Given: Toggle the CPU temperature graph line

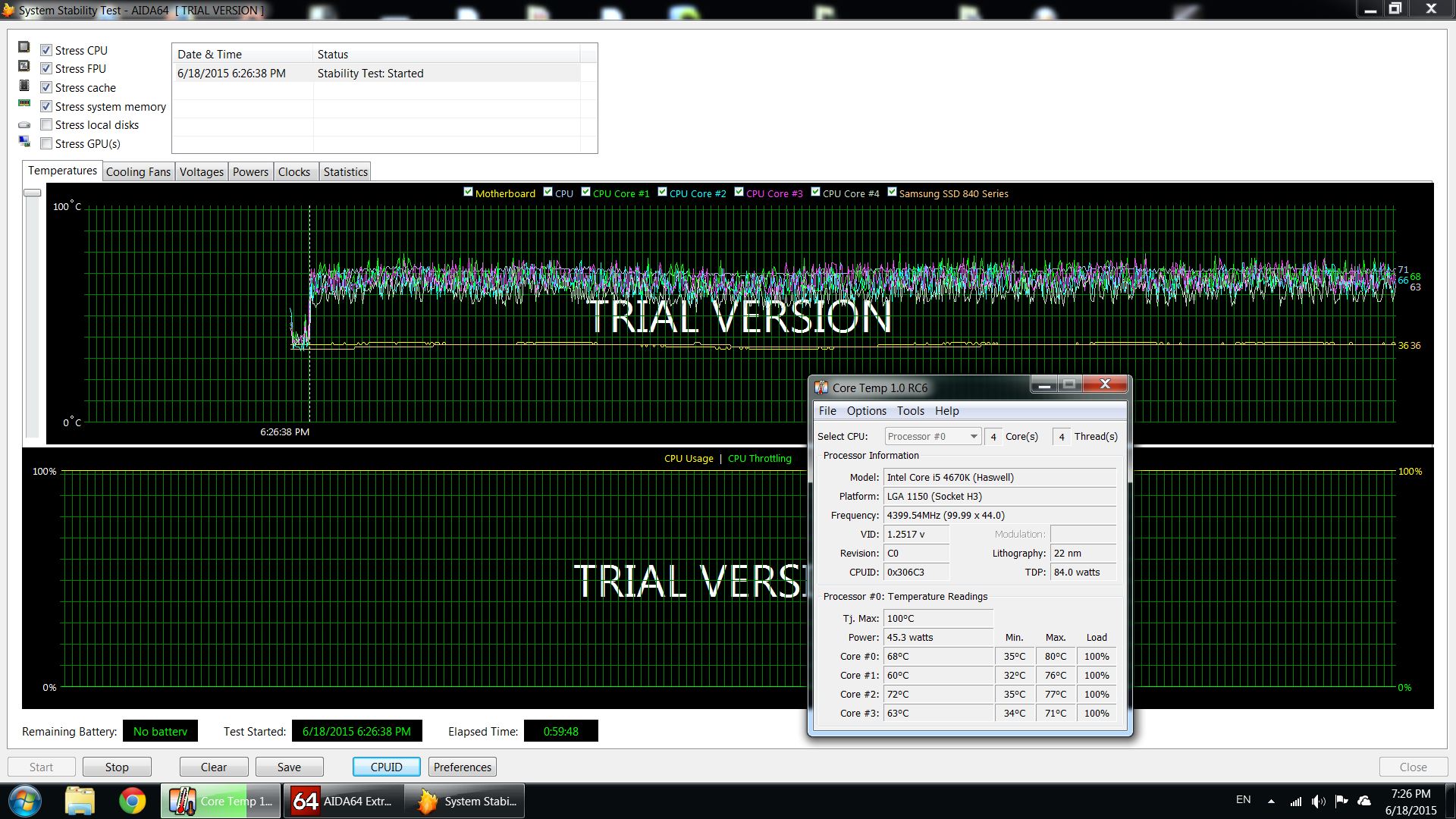Looking at the screenshot, I should [548, 192].
